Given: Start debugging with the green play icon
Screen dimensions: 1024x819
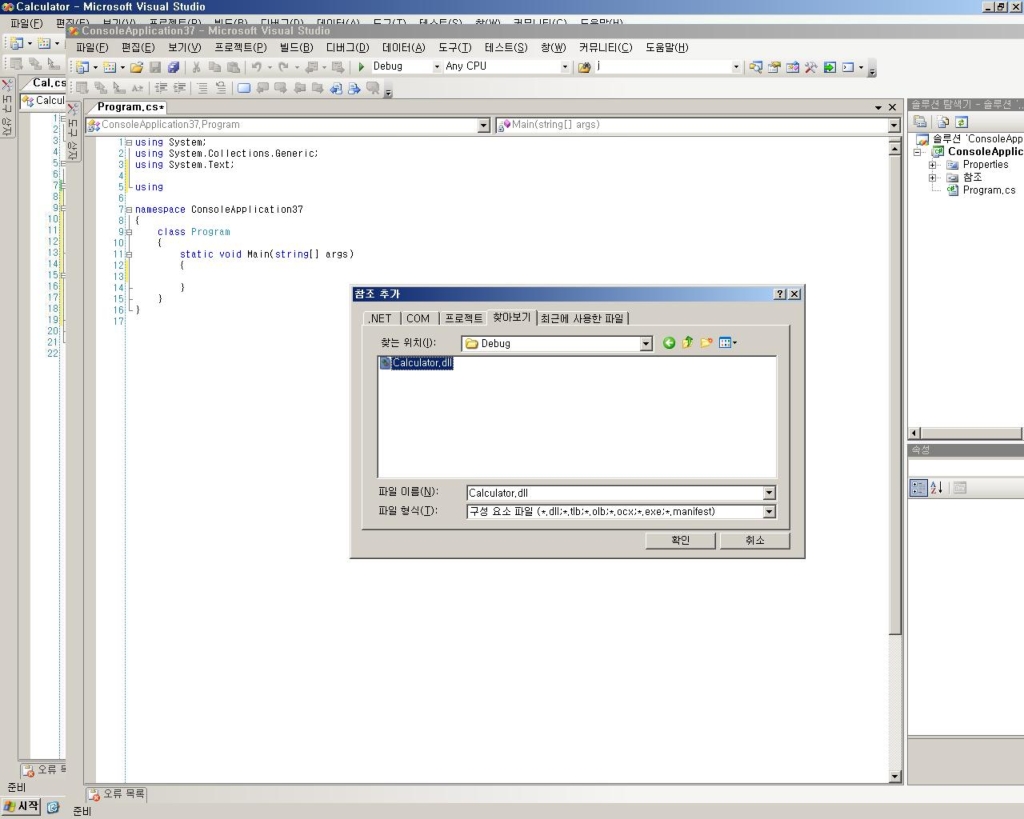Looking at the screenshot, I should pyautogui.click(x=361, y=67).
